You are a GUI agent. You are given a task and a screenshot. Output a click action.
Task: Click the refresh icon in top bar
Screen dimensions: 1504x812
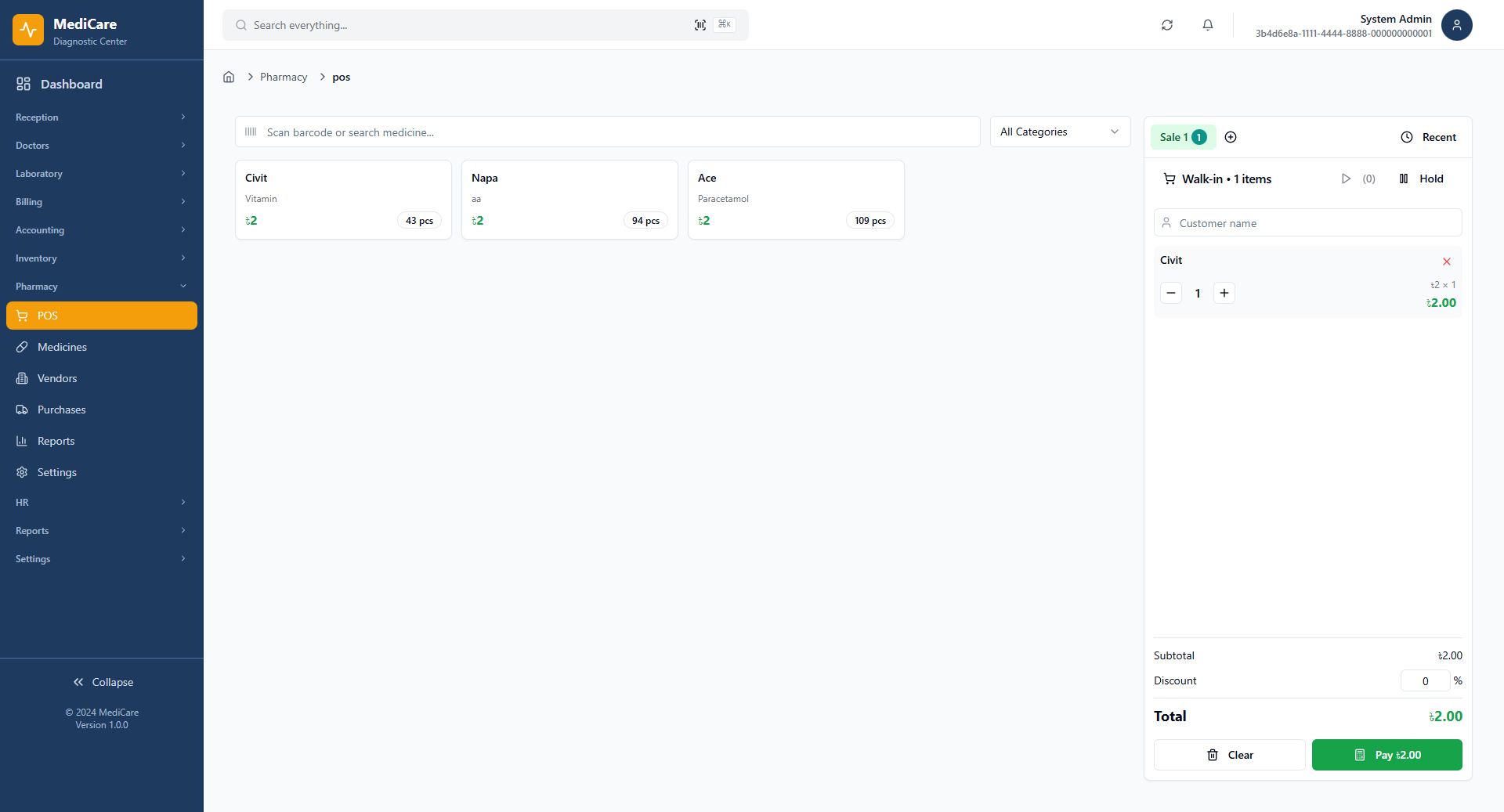click(x=1166, y=25)
